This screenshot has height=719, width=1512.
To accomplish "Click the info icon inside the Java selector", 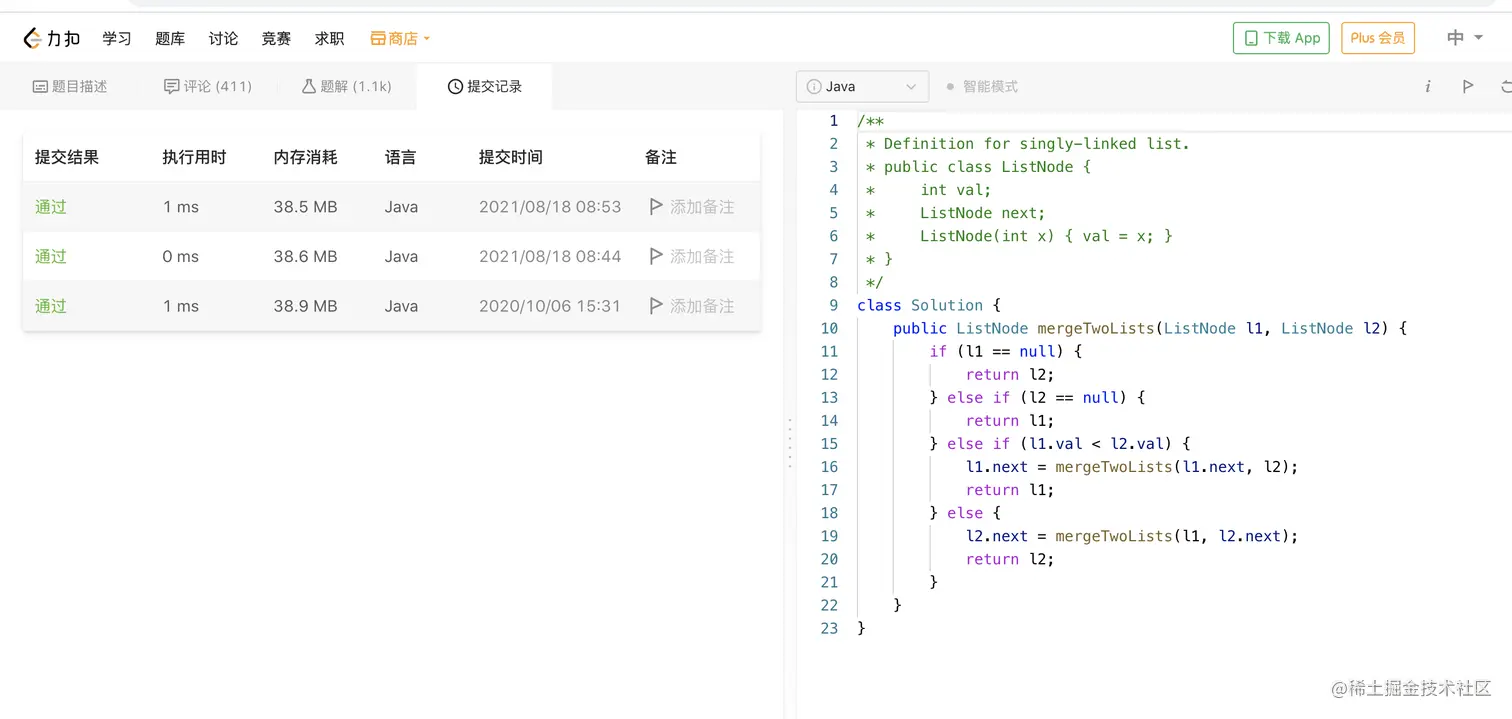I will 814,87.
